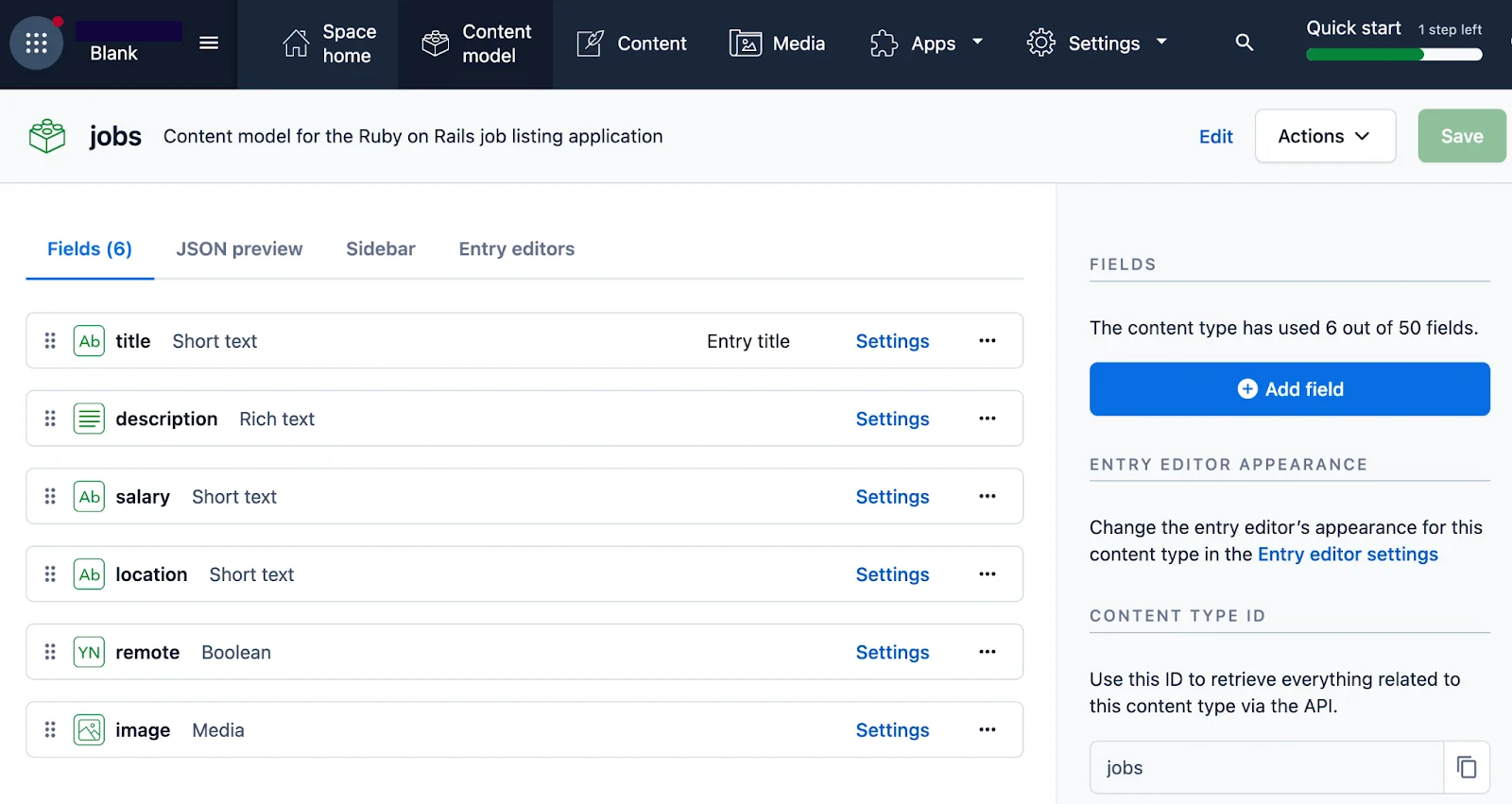Click the '1 step left' text
The image size is (1512, 804).
point(1450,29)
